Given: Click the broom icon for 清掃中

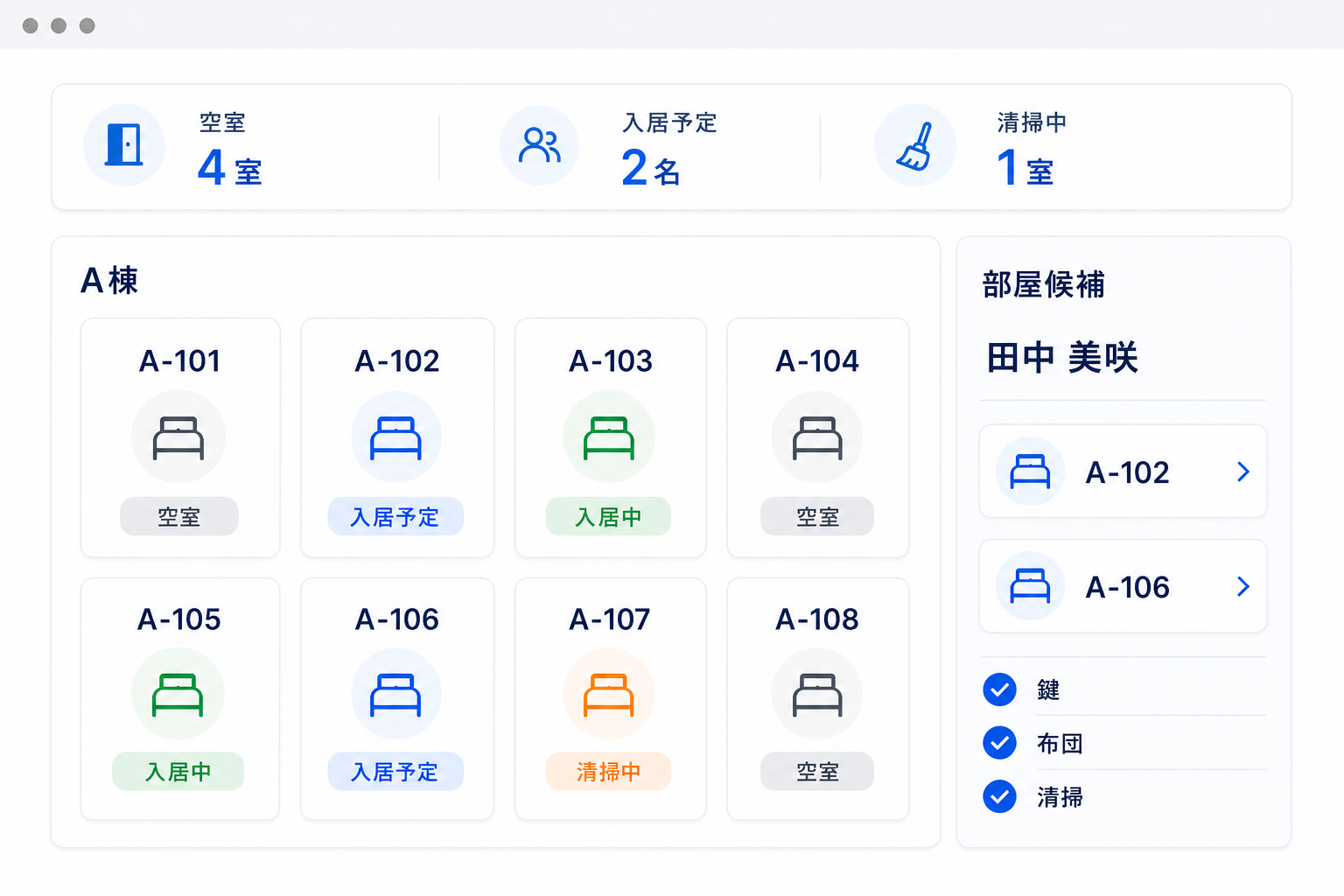Looking at the screenshot, I should click(914, 145).
